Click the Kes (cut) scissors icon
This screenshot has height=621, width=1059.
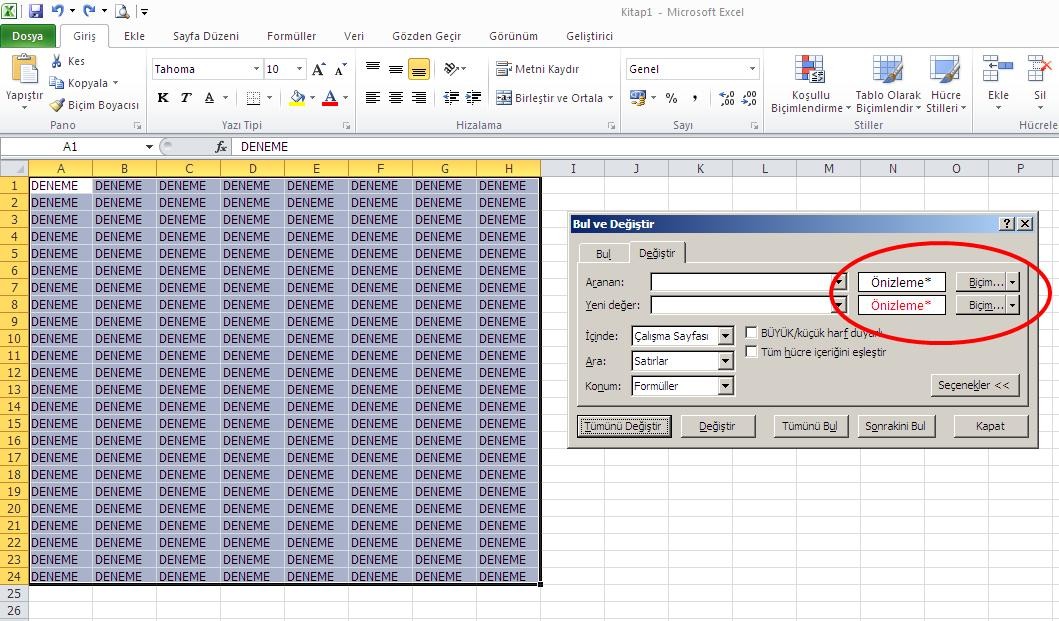coord(57,62)
